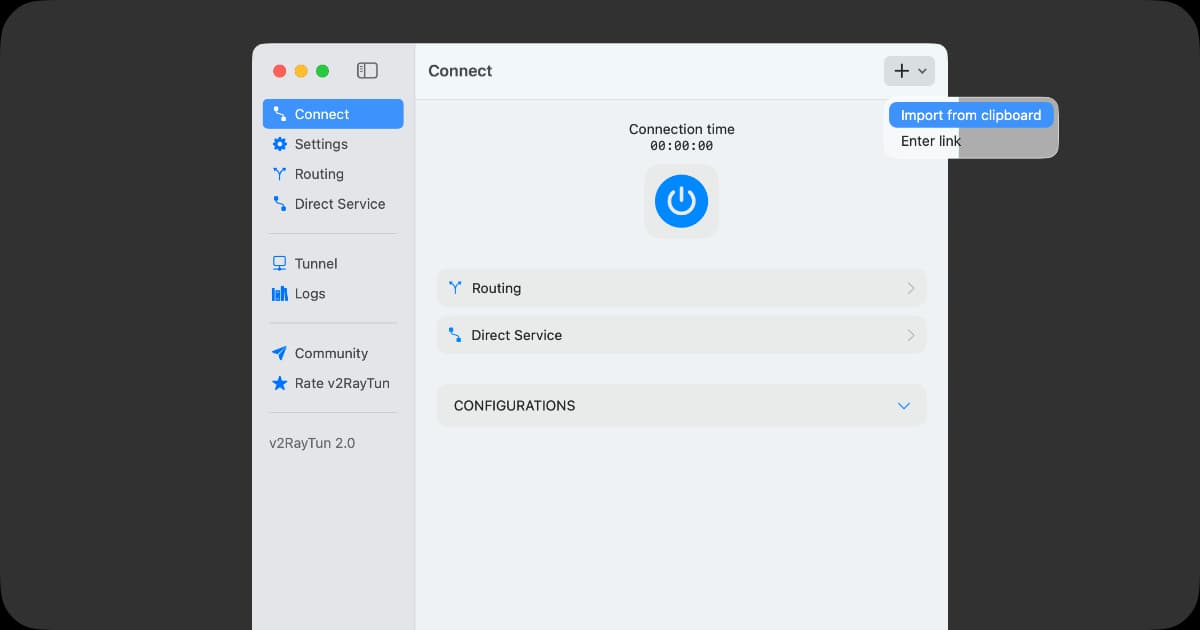This screenshot has width=1200, height=630.
Task: Click the blue power connect button
Action: point(681,201)
